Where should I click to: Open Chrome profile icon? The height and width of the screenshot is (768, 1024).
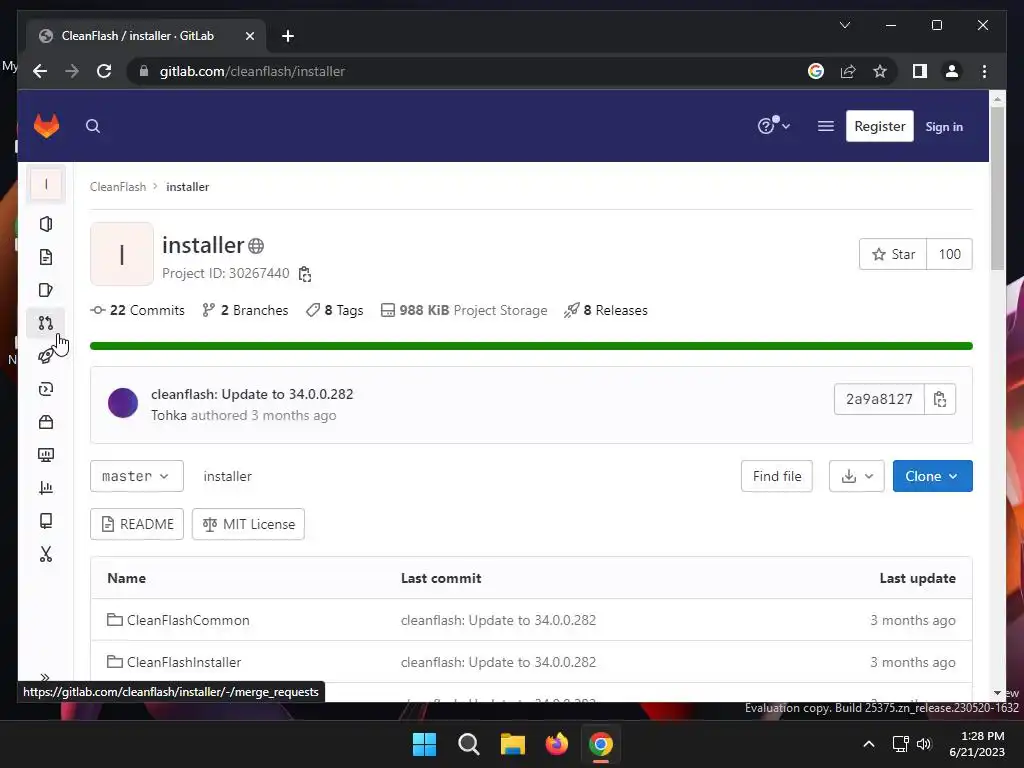pos(952,71)
